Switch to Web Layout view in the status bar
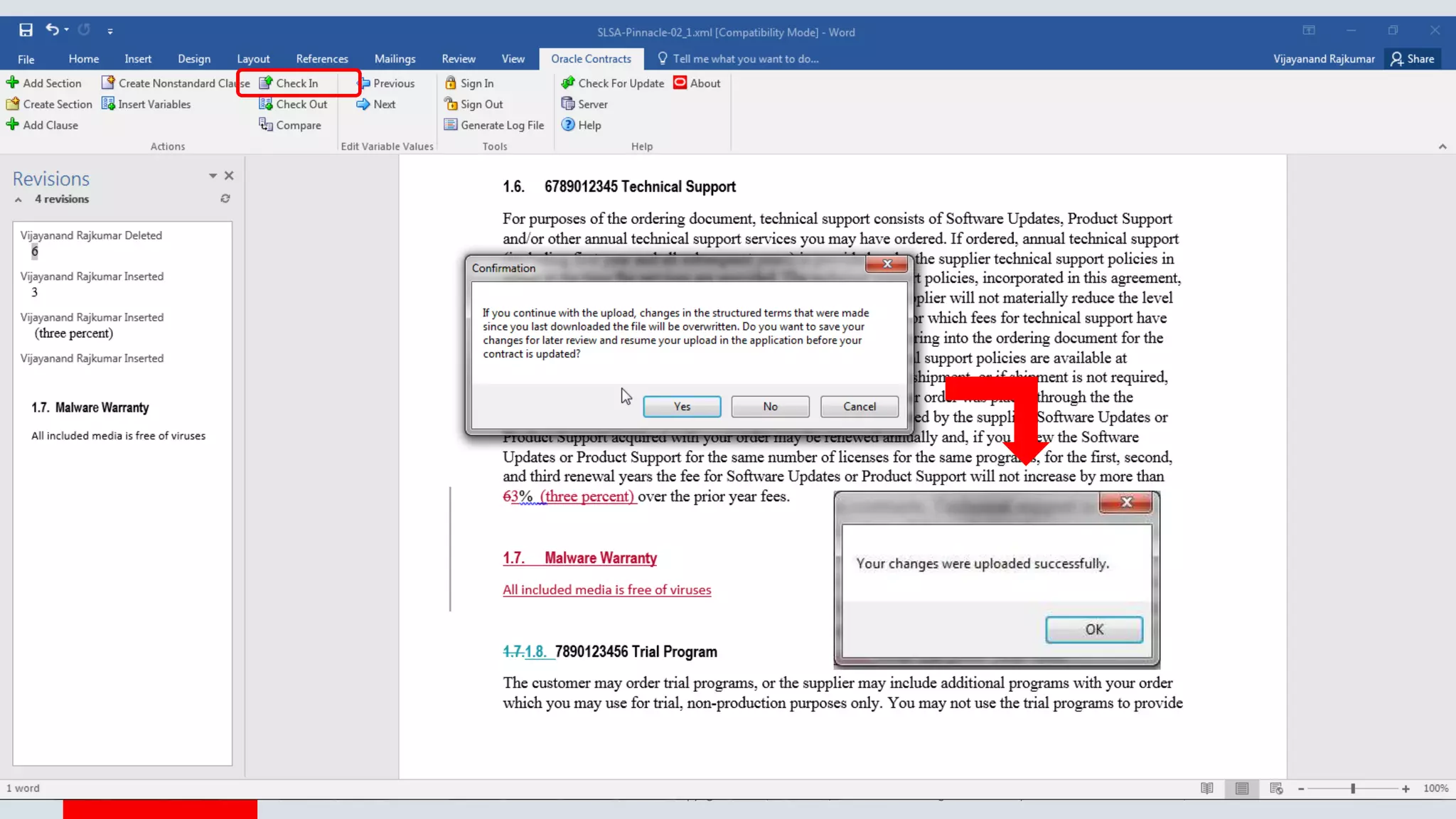Screen dimensions: 1456x819 tap(1276, 788)
